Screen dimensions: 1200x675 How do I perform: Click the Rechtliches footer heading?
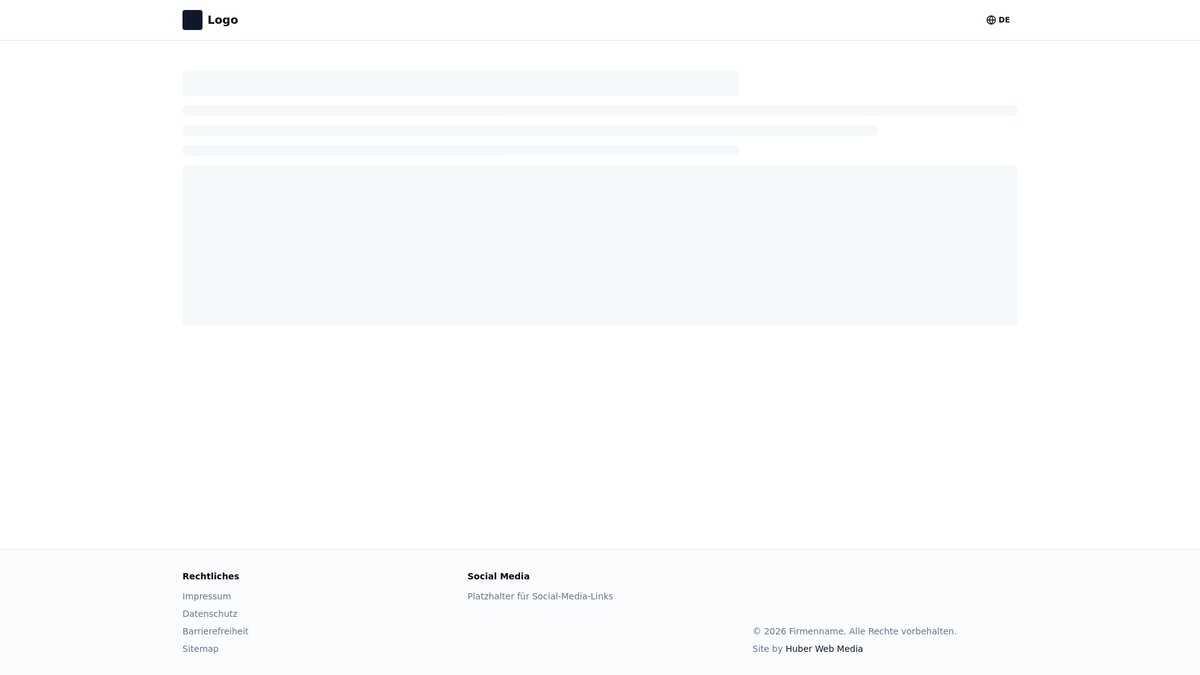click(211, 576)
